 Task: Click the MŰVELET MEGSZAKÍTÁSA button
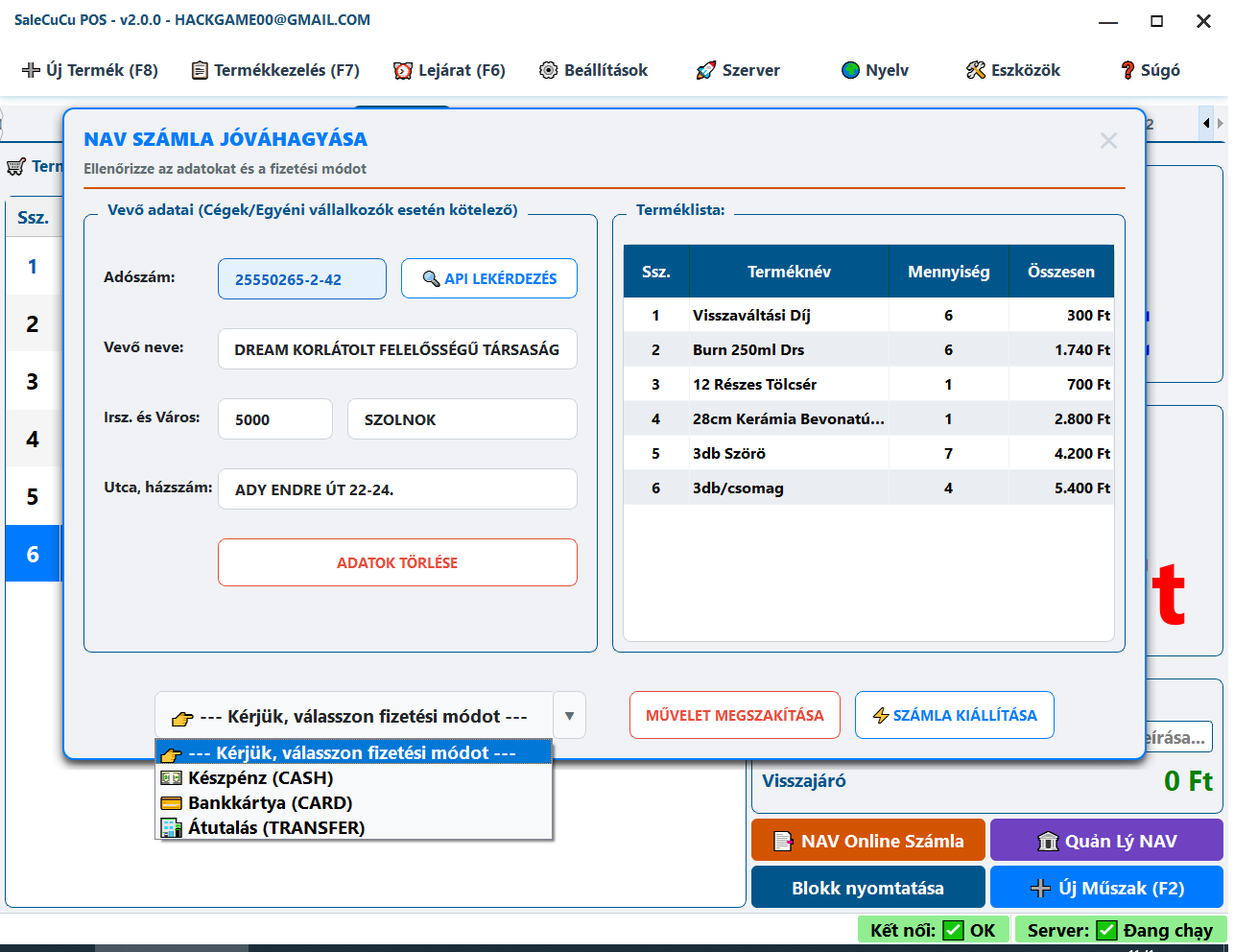tap(735, 715)
